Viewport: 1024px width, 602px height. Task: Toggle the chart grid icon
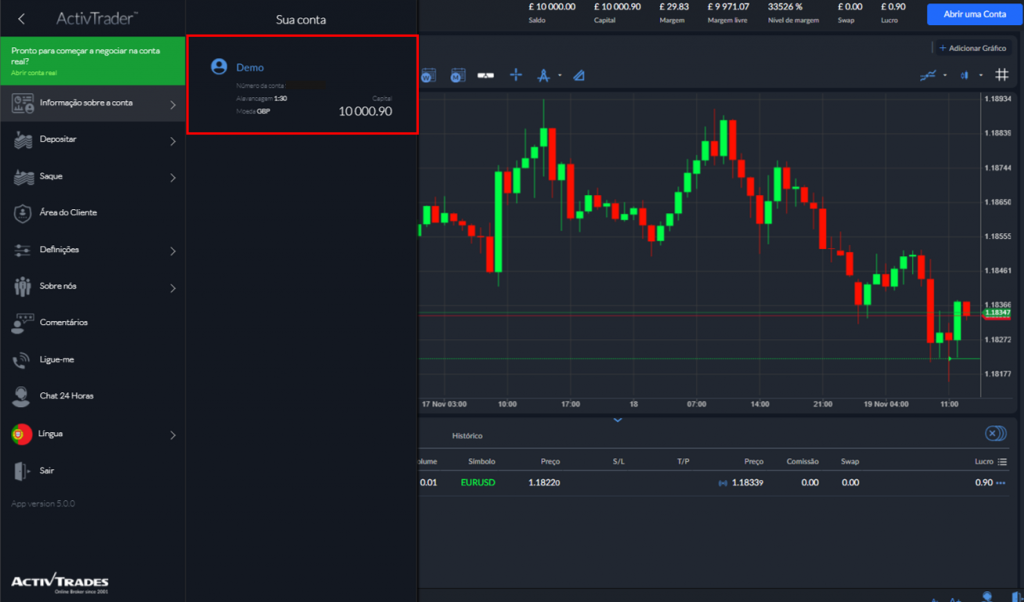coord(1002,75)
